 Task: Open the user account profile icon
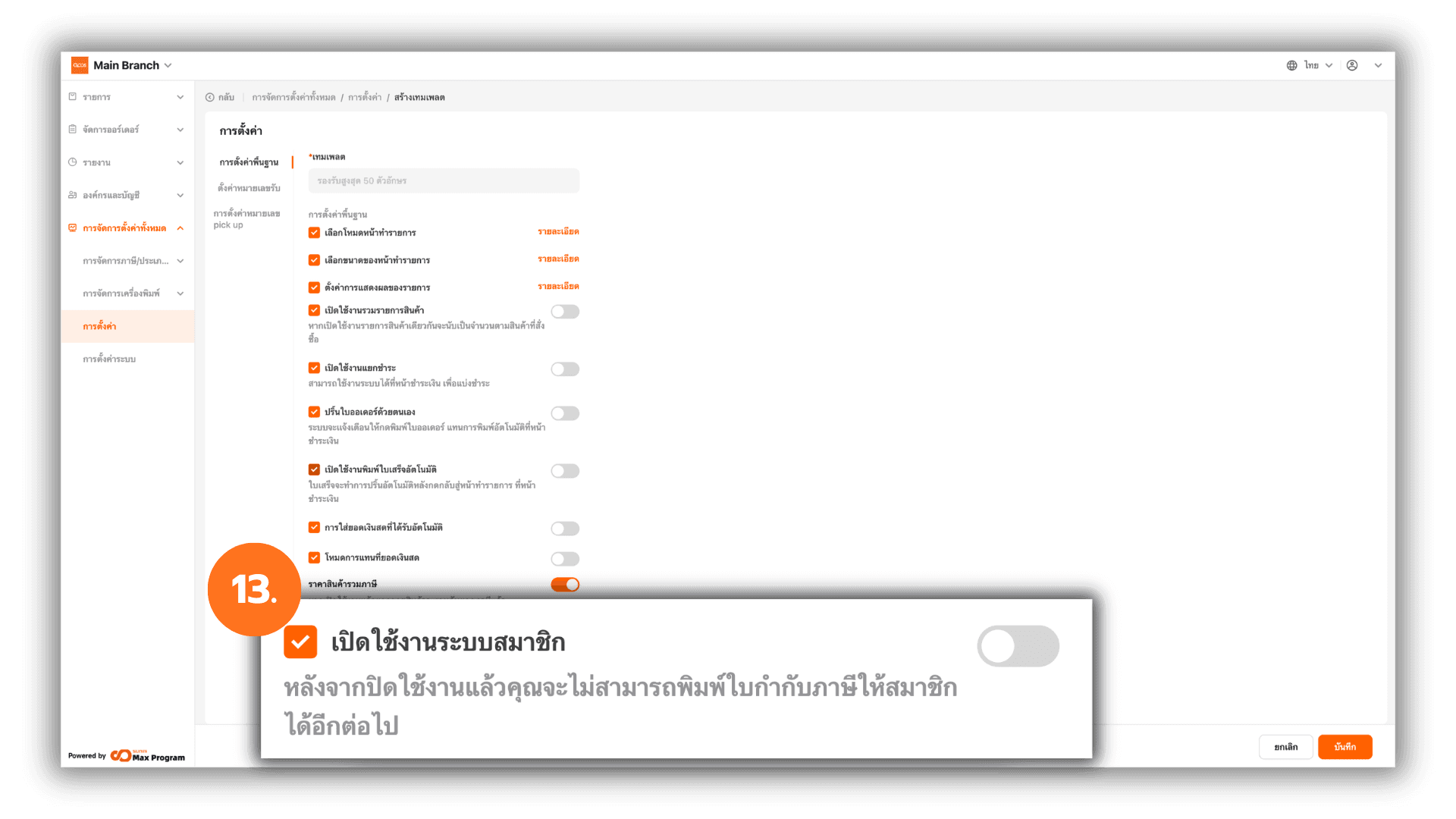pyautogui.click(x=1352, y=65)
